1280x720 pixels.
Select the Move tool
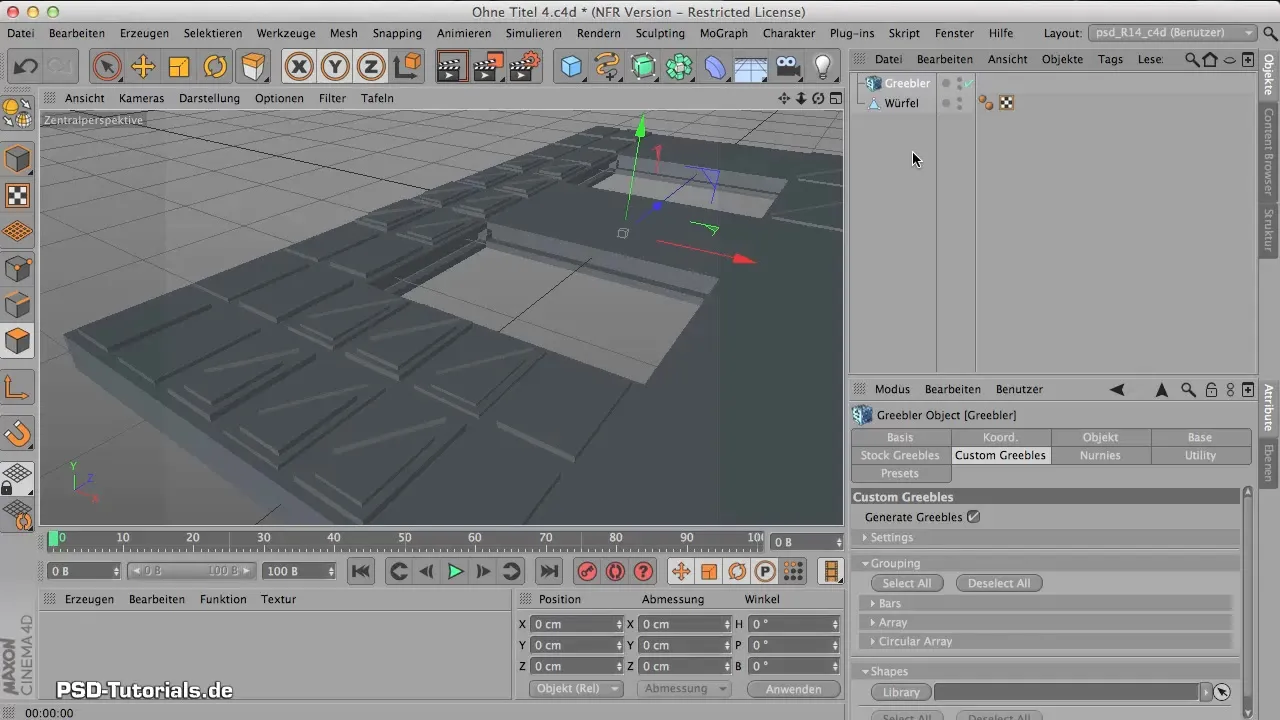click(x=143, y=67)
